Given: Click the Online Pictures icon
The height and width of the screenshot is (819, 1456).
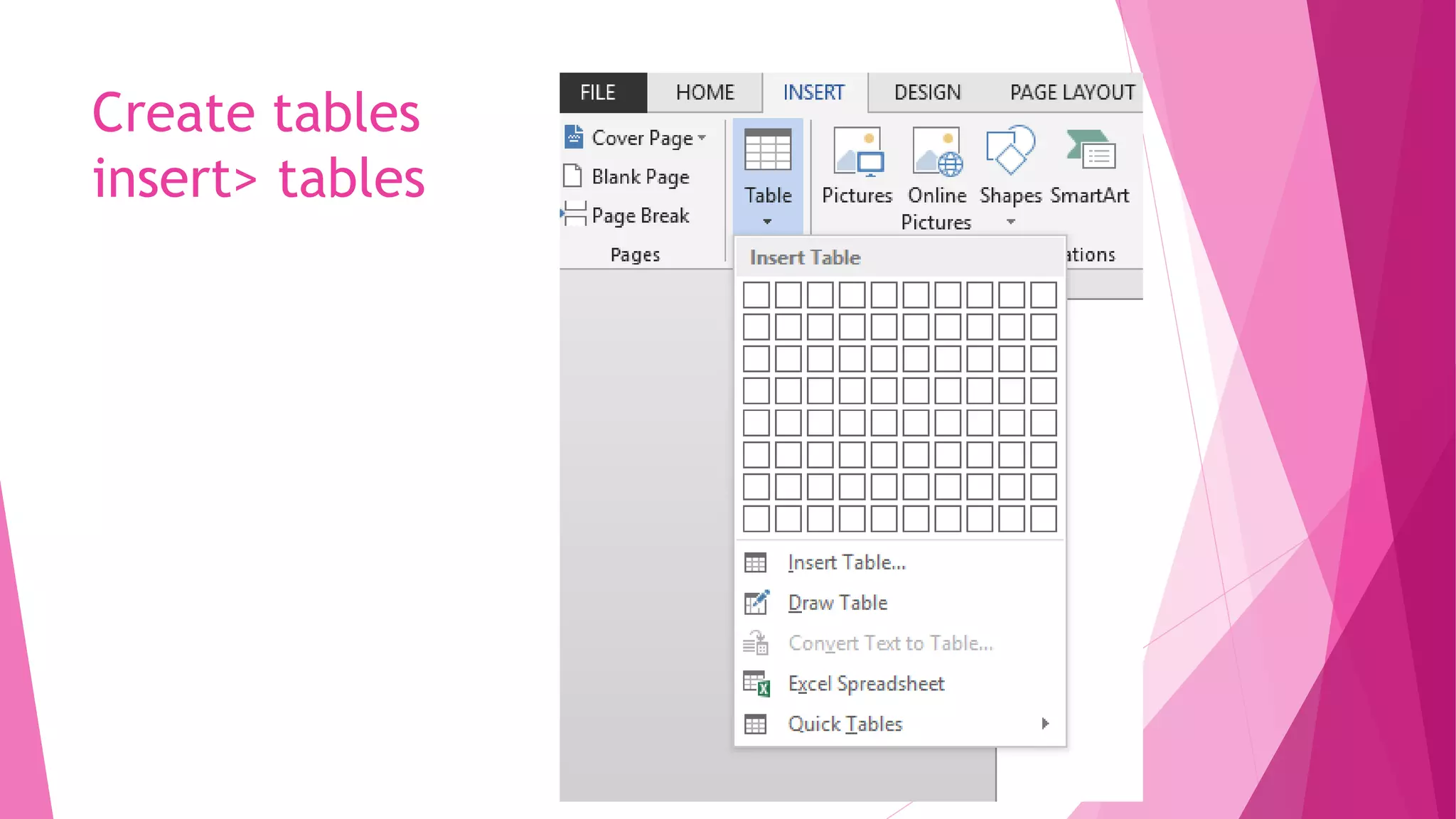Looking at the screenshot, I should (937, 151).
